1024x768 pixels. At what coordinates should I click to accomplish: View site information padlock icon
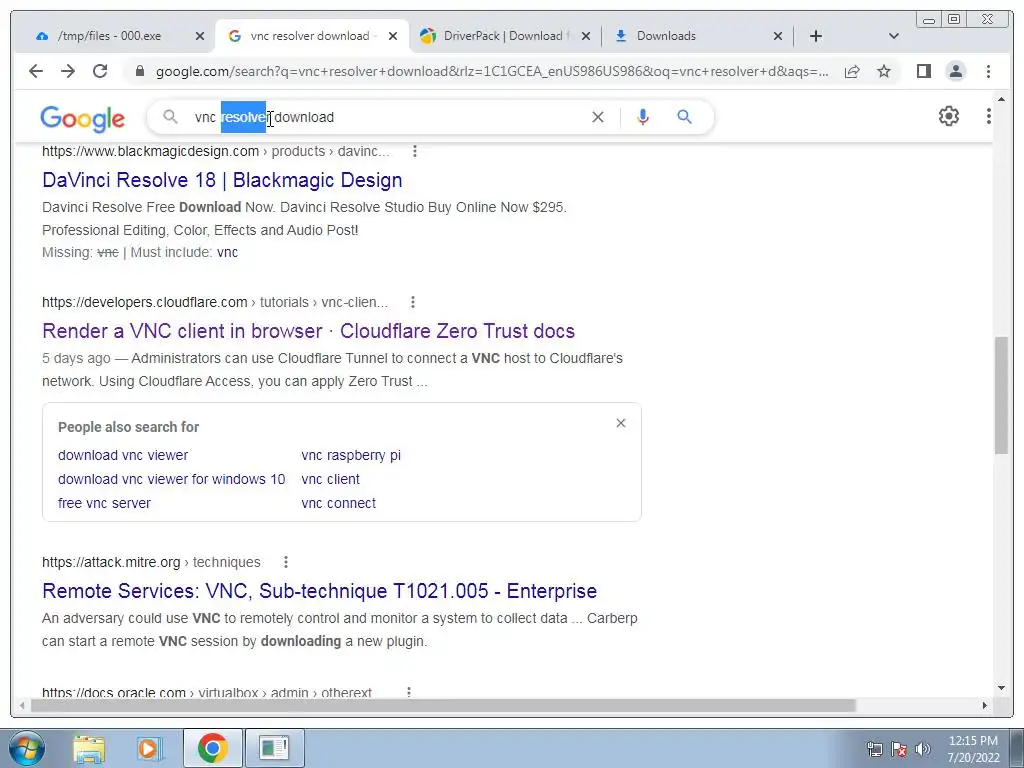pos(140,71)
